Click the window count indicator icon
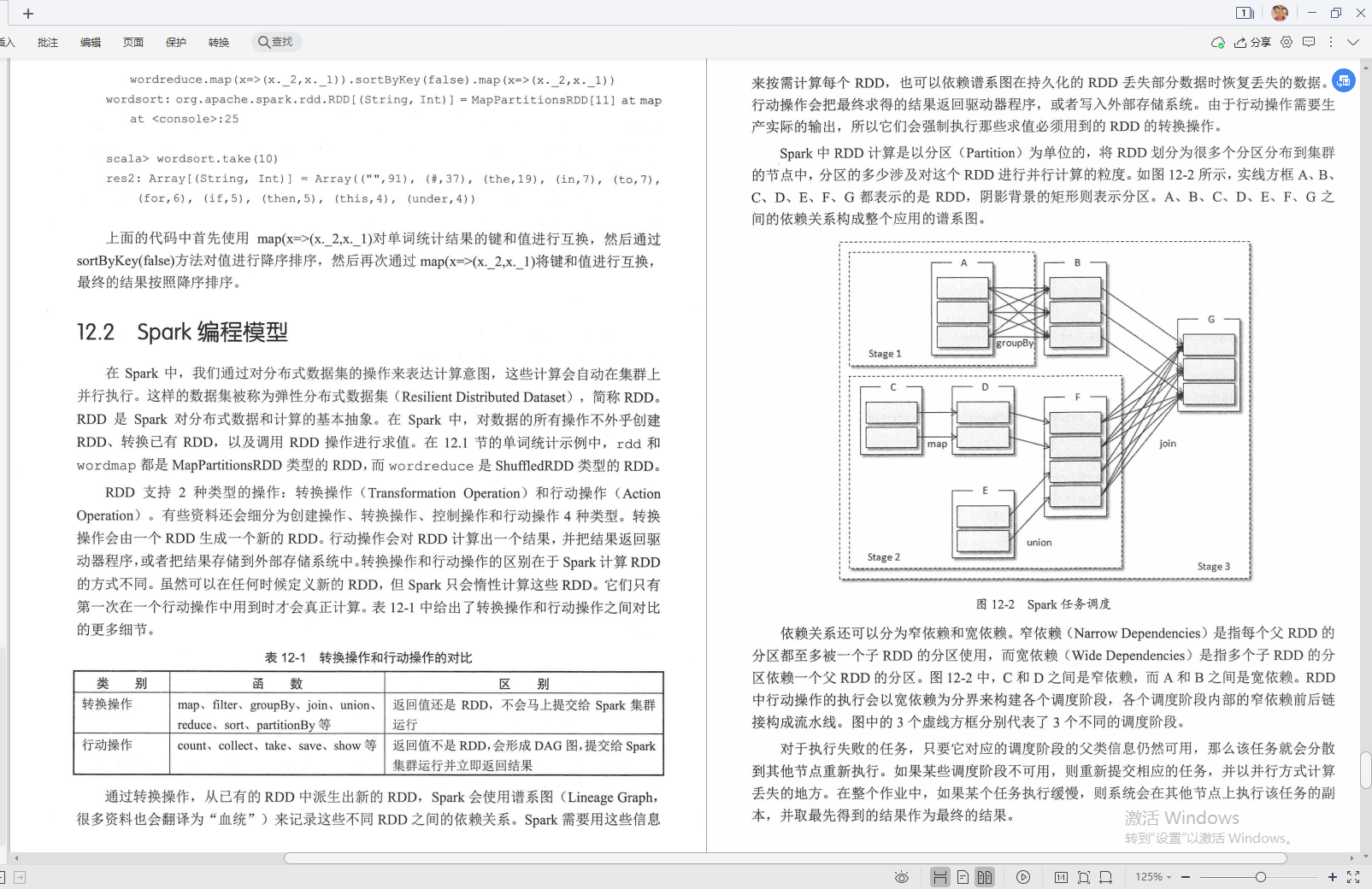Screen dimensions: 1372x889 point(1245,13)
